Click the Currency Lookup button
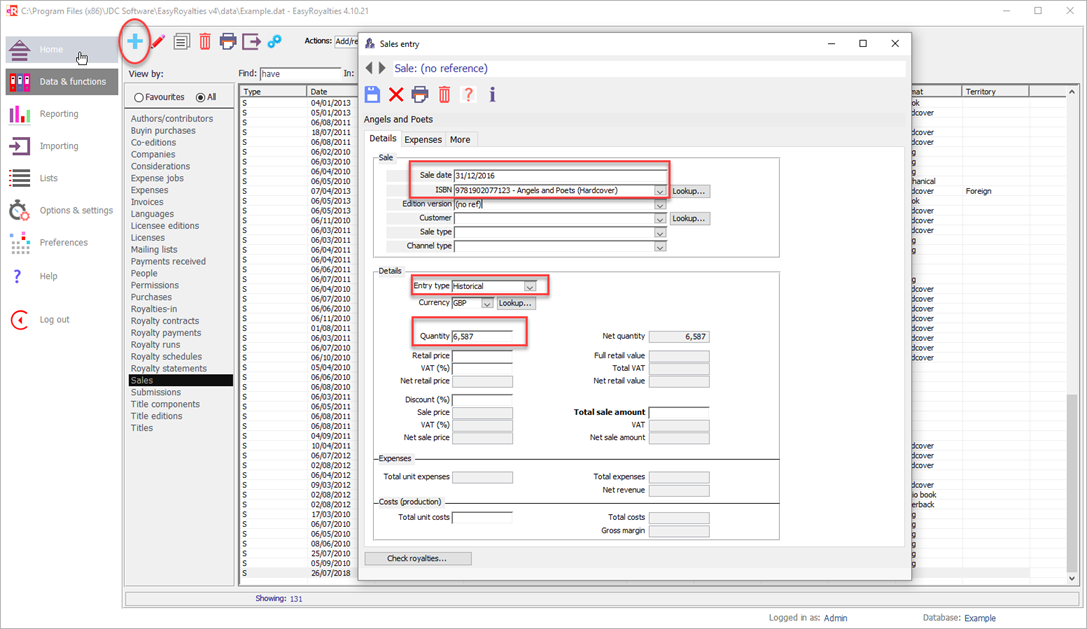 [515, 303]
